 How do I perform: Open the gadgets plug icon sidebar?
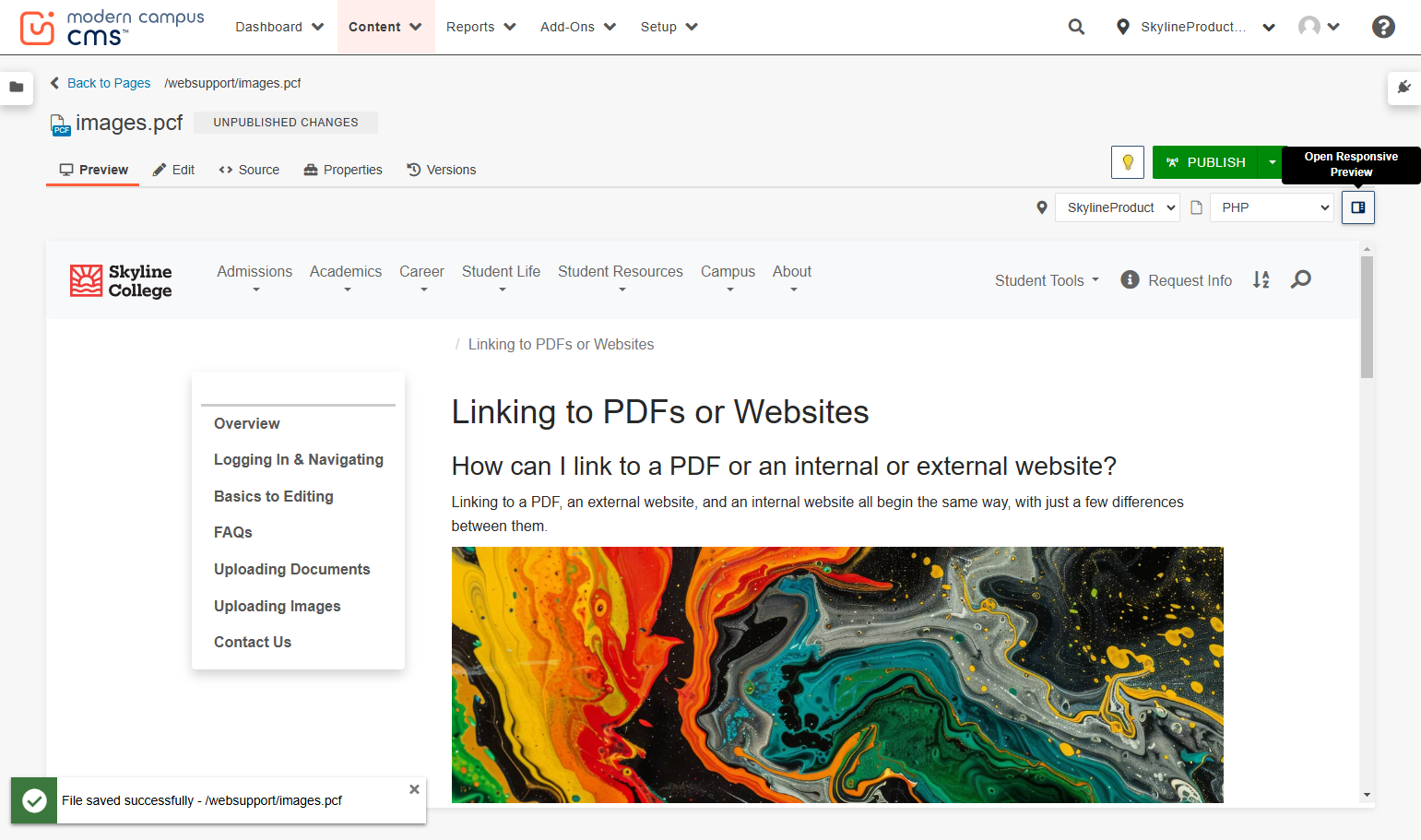point(1404,87)
